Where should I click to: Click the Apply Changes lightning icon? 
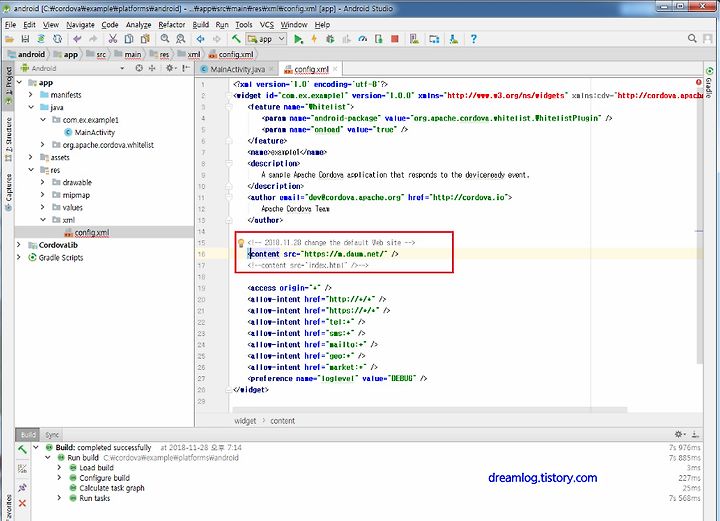314,39
